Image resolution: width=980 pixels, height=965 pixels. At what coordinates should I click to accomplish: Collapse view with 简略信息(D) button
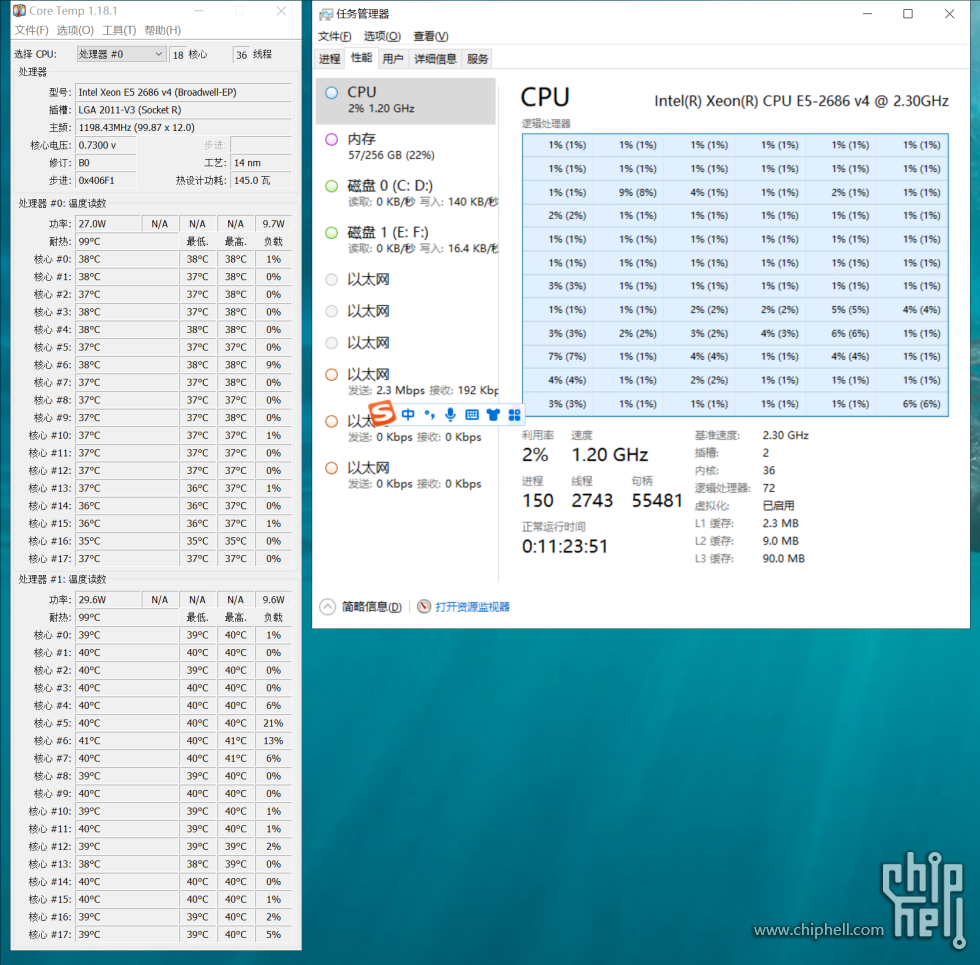[361, 607]
